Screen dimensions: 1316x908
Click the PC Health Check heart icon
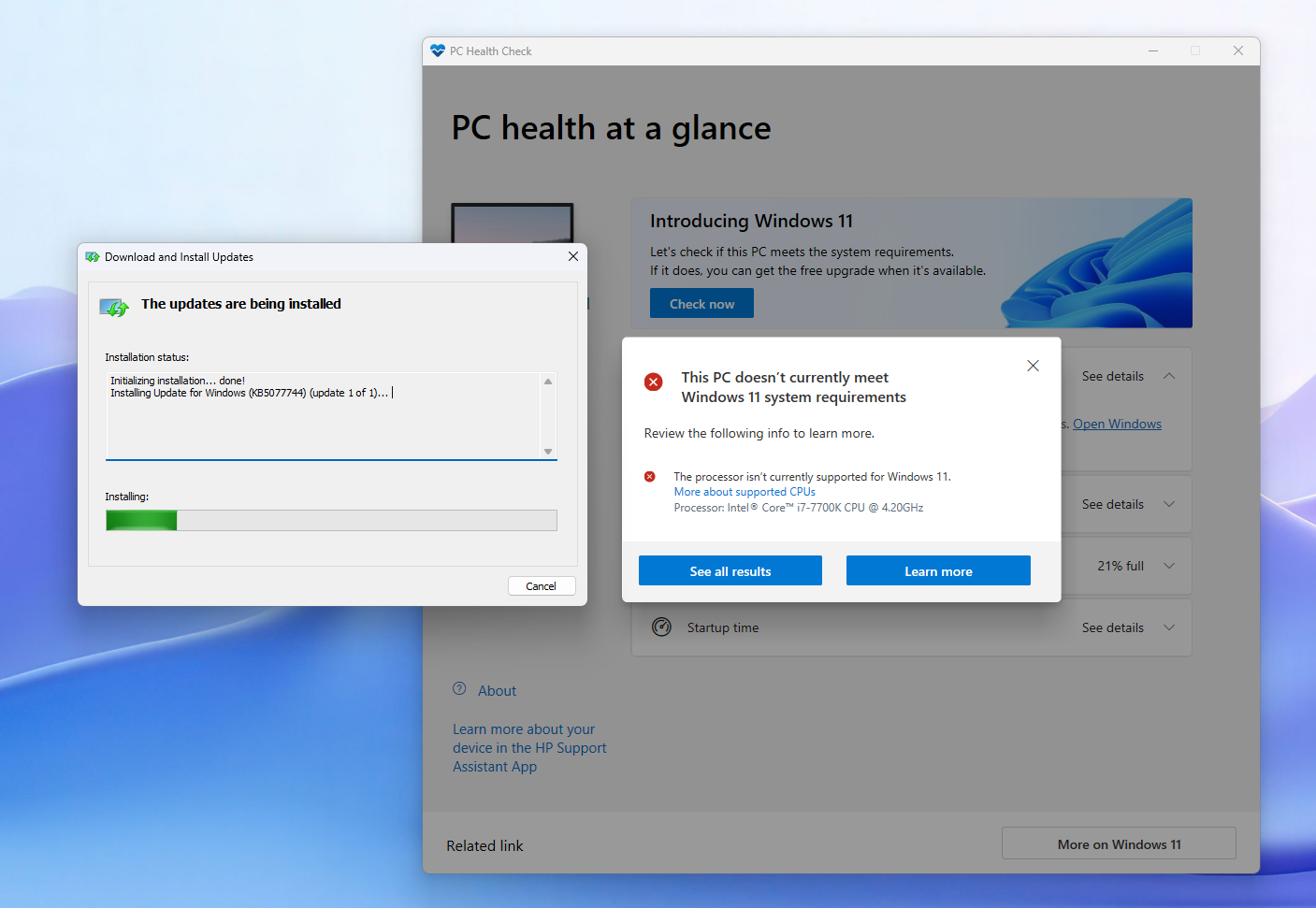[x=438, y=51]
